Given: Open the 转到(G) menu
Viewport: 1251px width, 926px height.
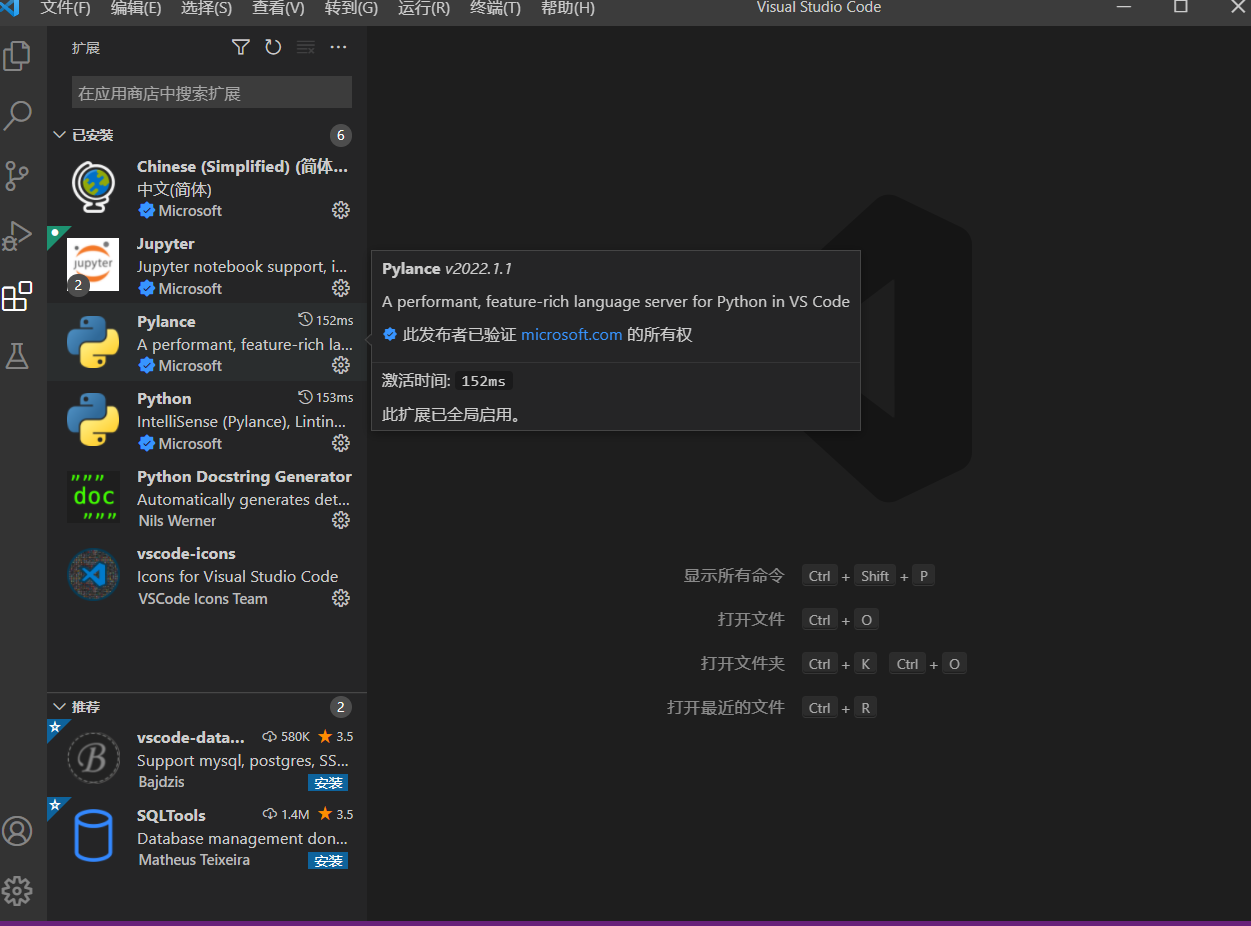Looking at the screenshot, I should [x=351, y=8].
